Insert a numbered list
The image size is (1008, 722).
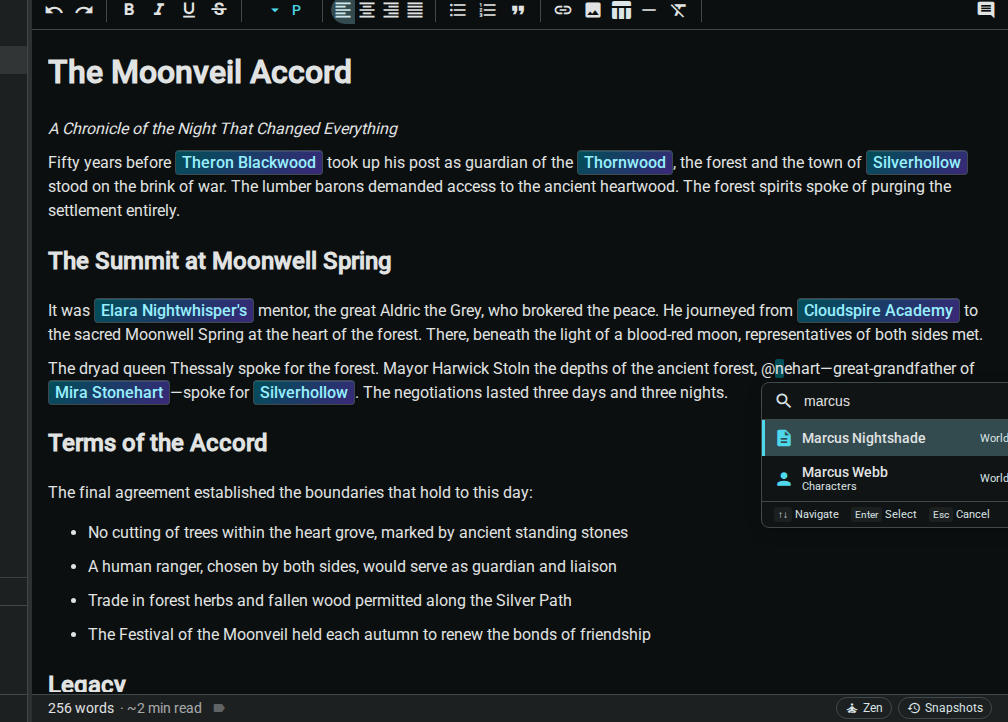click(x=488, y=10)
